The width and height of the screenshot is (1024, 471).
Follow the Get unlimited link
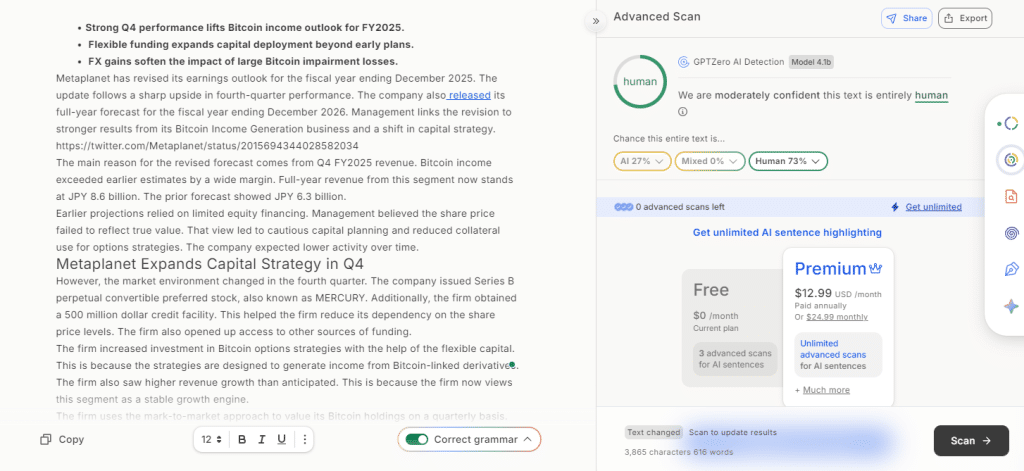(x=933, y=207)
